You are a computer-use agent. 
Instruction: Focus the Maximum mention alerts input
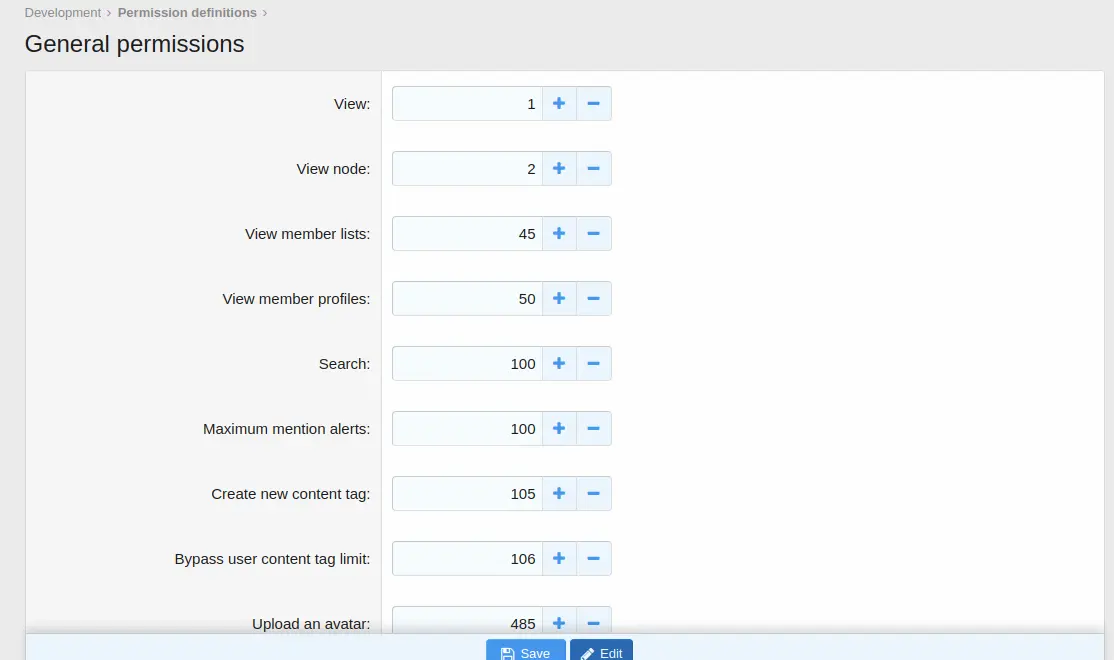[x=467, y=429]
